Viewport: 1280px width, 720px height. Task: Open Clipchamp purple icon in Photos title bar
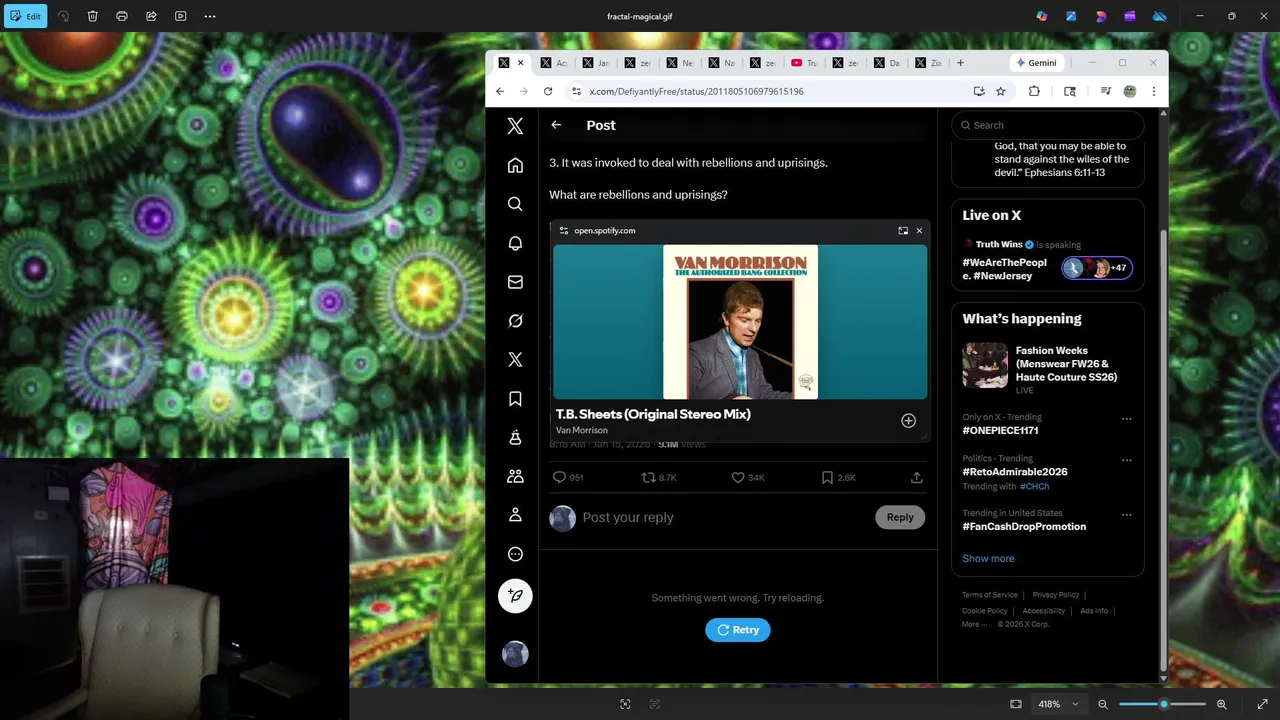[1130, 16]
